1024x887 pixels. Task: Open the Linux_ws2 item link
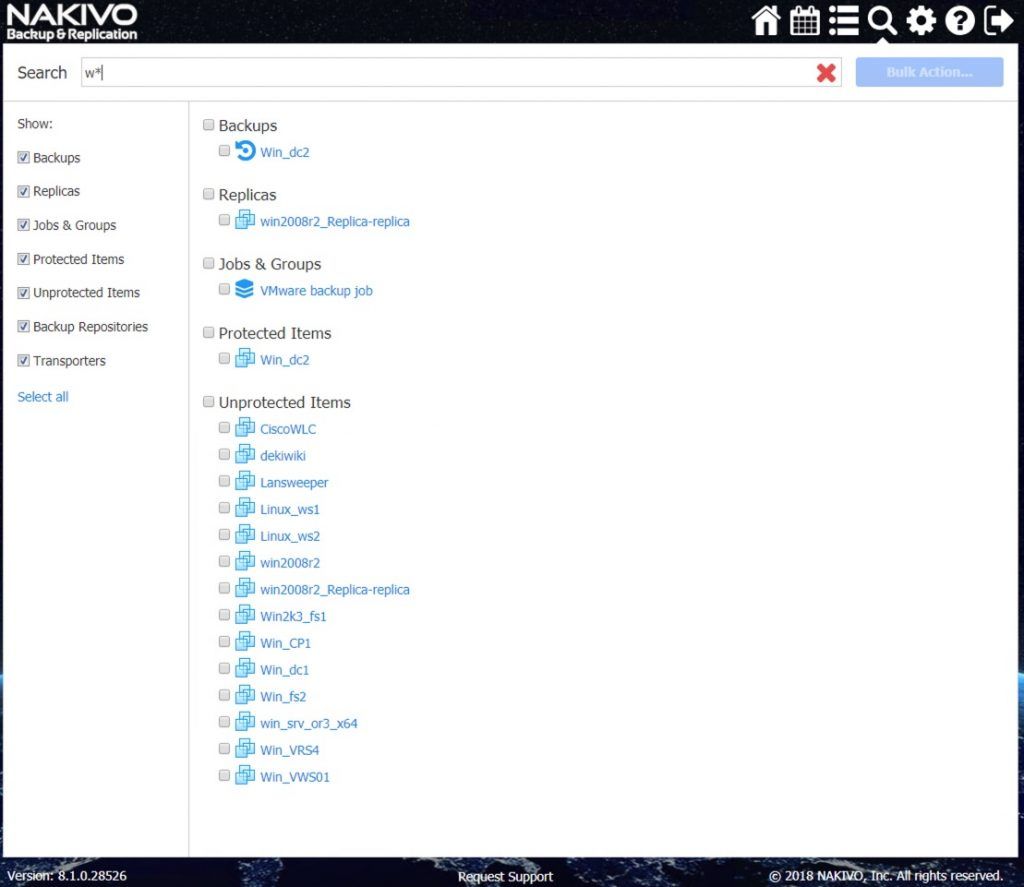click(290, 536)
